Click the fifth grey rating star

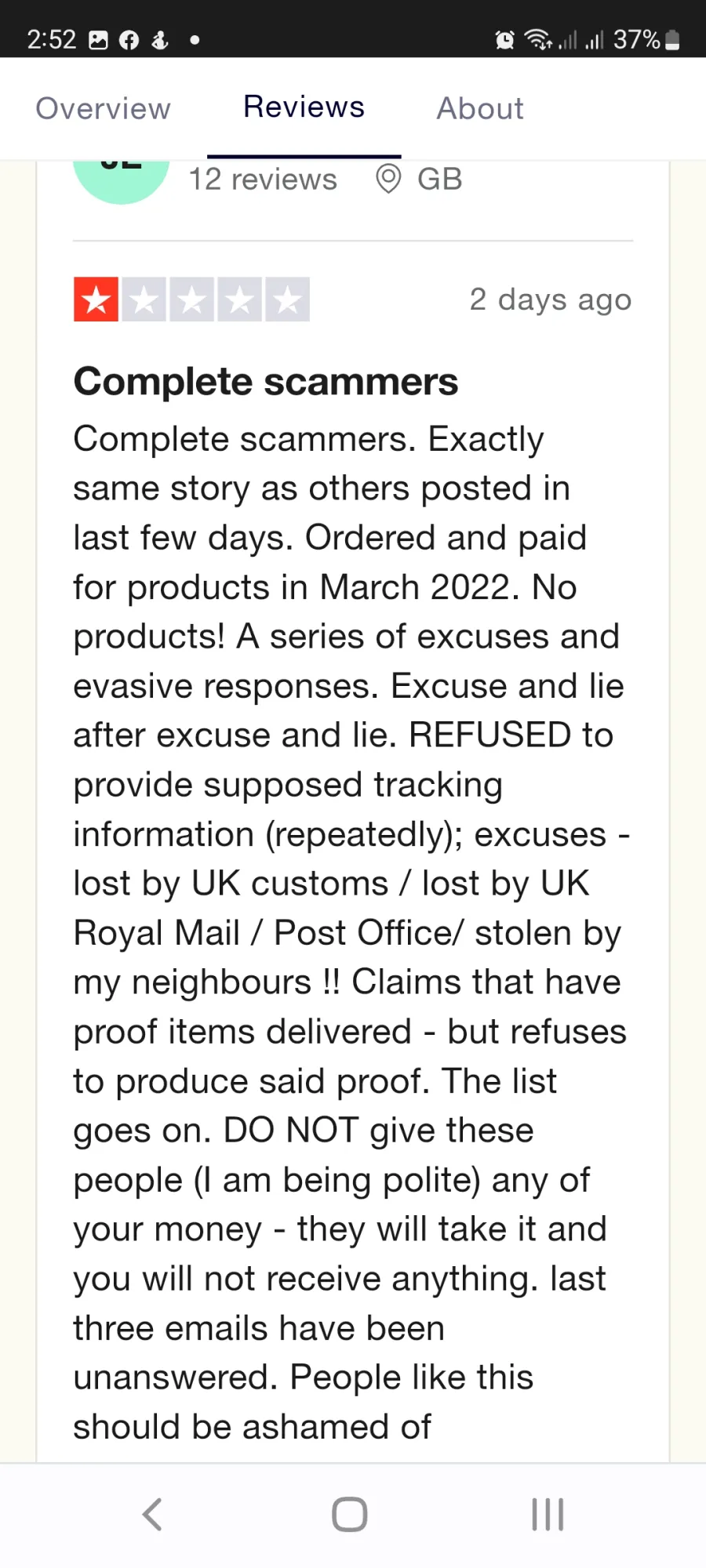pos(288,299)
